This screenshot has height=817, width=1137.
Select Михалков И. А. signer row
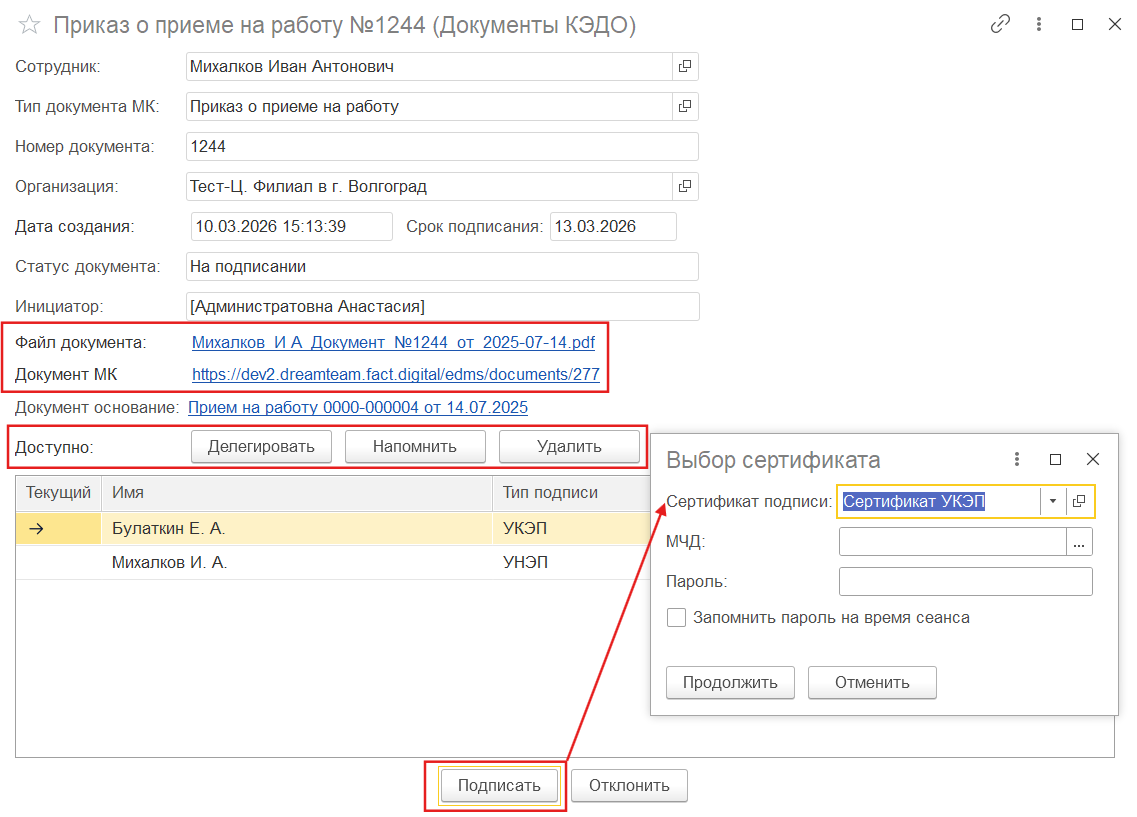coord(170,563)
